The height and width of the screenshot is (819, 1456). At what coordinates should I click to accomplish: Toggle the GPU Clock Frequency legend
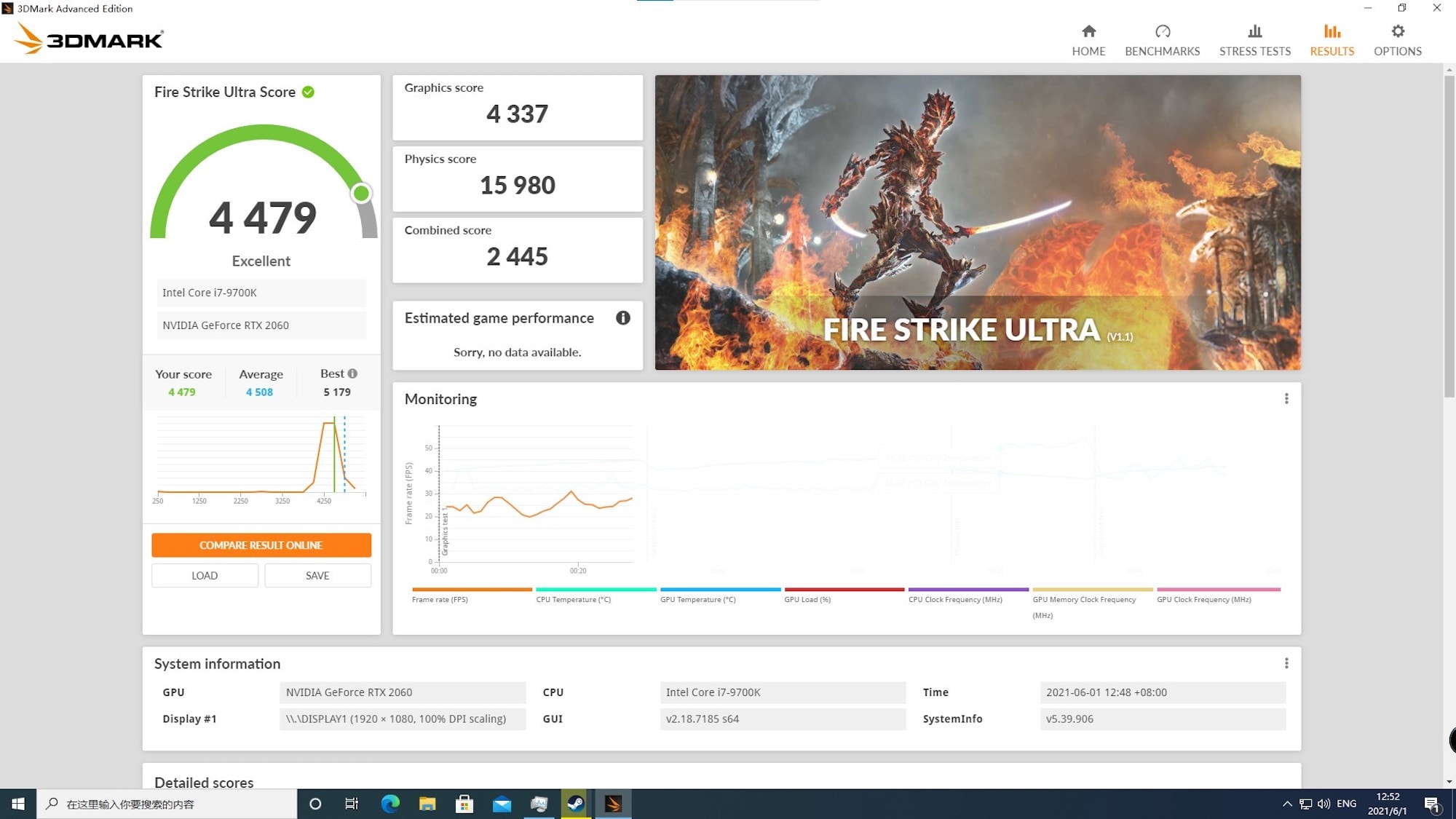(1218, 596)
